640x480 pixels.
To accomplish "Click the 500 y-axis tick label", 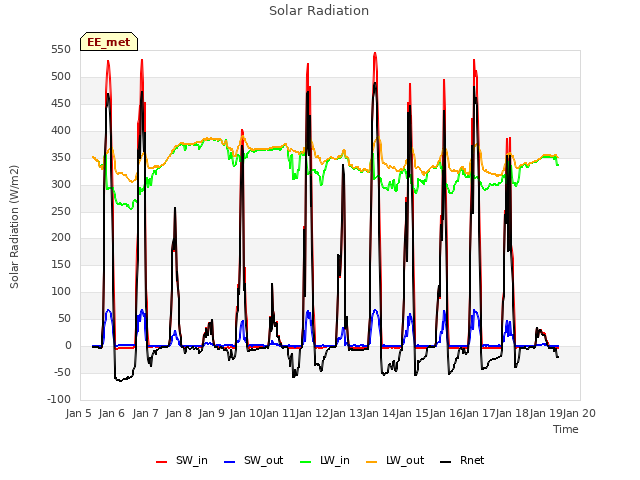I will click(x=61, y=77).
